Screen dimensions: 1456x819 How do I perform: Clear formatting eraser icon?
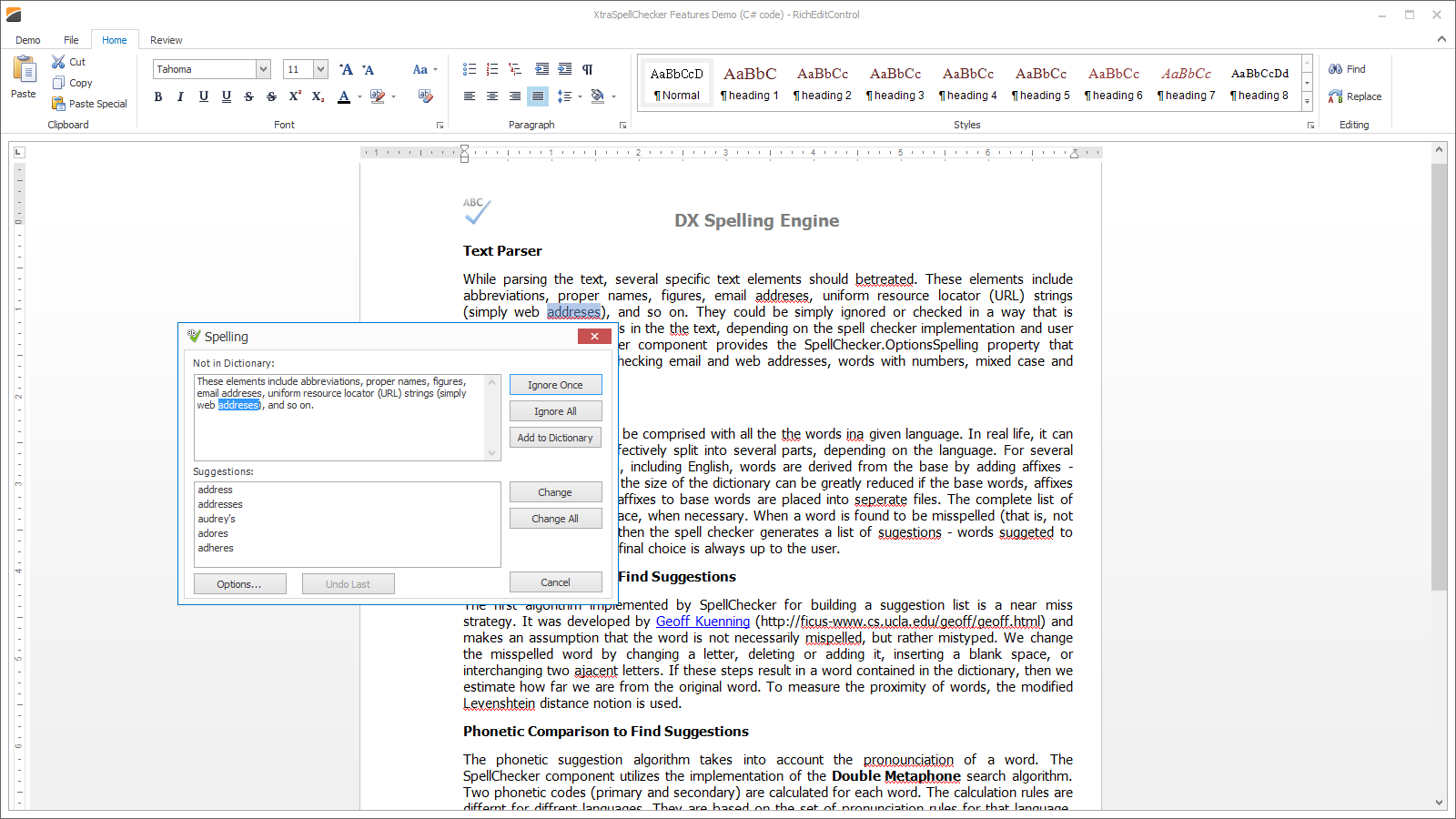pos(425,96)
